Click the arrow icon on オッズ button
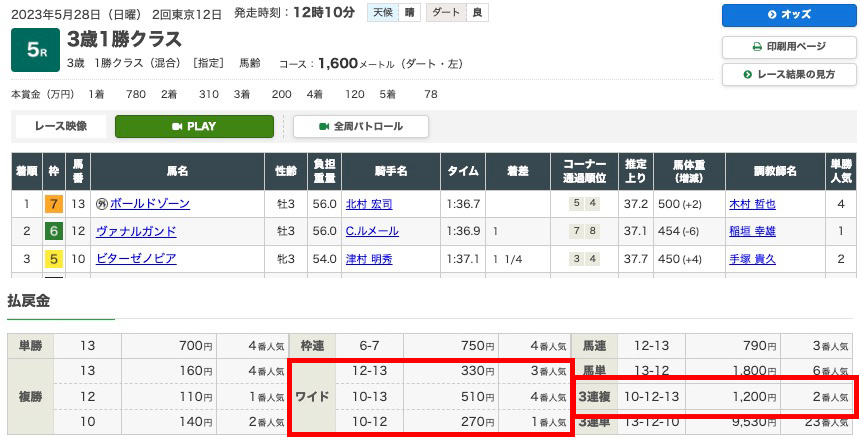861x442 pixels. click(x=772, y=15)
